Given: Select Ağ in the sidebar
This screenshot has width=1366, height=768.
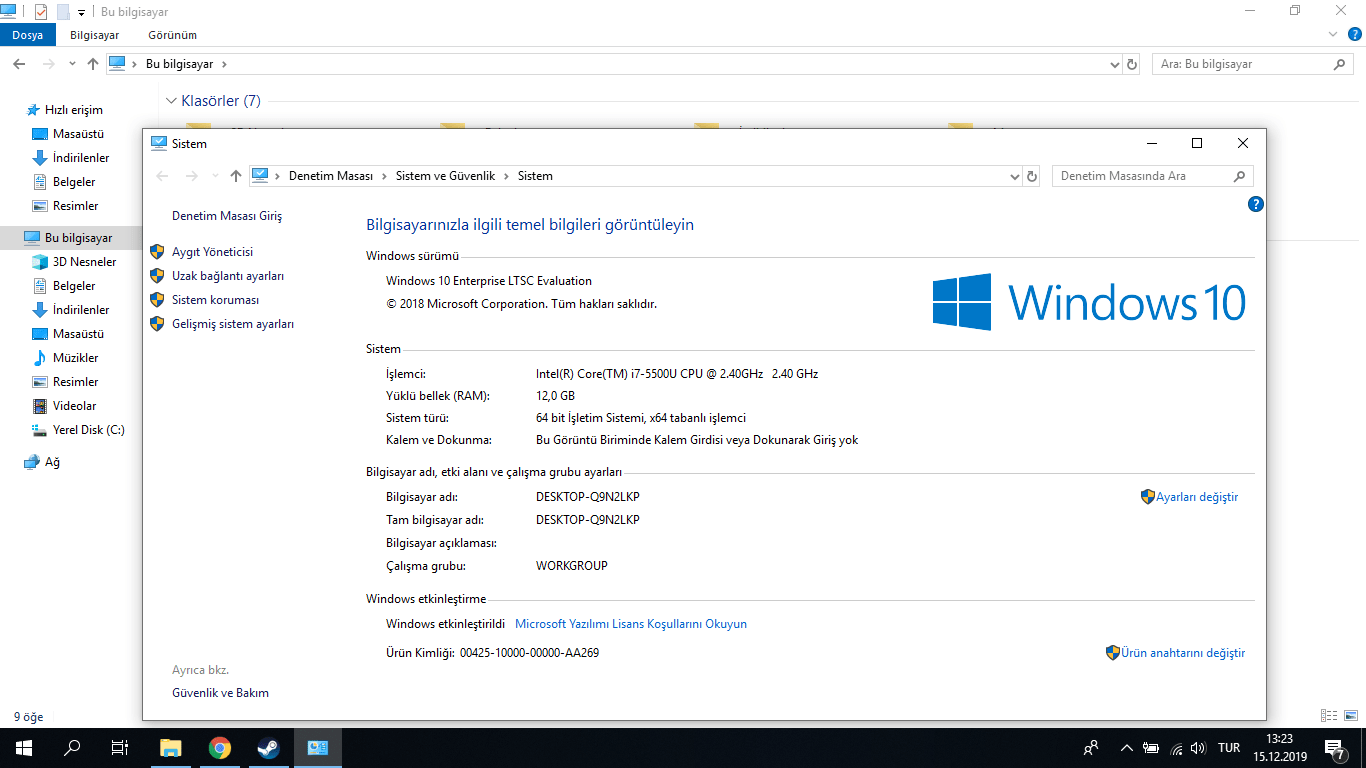Looking at the screenshot, I should click(x=52, y=462).
